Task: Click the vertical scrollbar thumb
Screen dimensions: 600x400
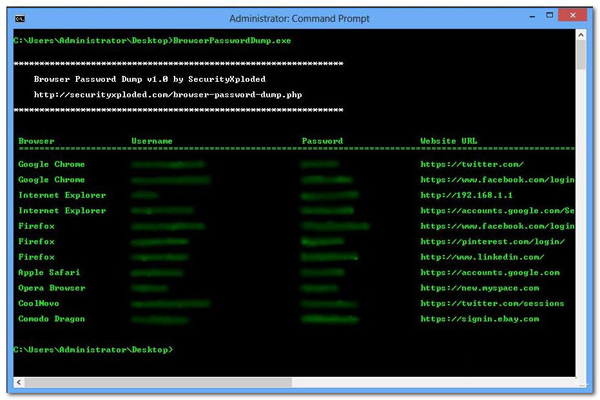Action: (581, 55)
